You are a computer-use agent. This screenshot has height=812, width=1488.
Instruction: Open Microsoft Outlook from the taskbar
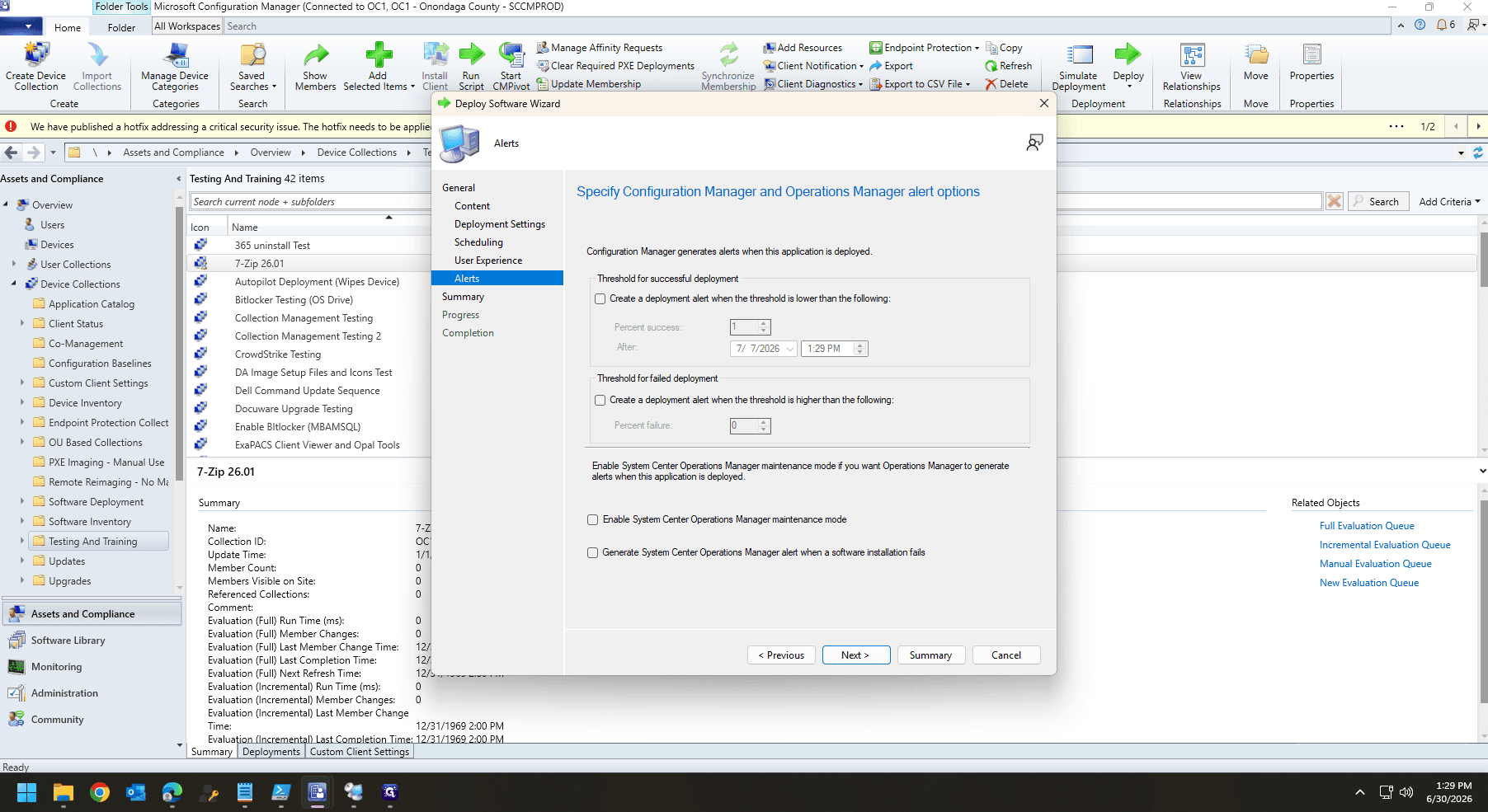[x=136, y=792]
